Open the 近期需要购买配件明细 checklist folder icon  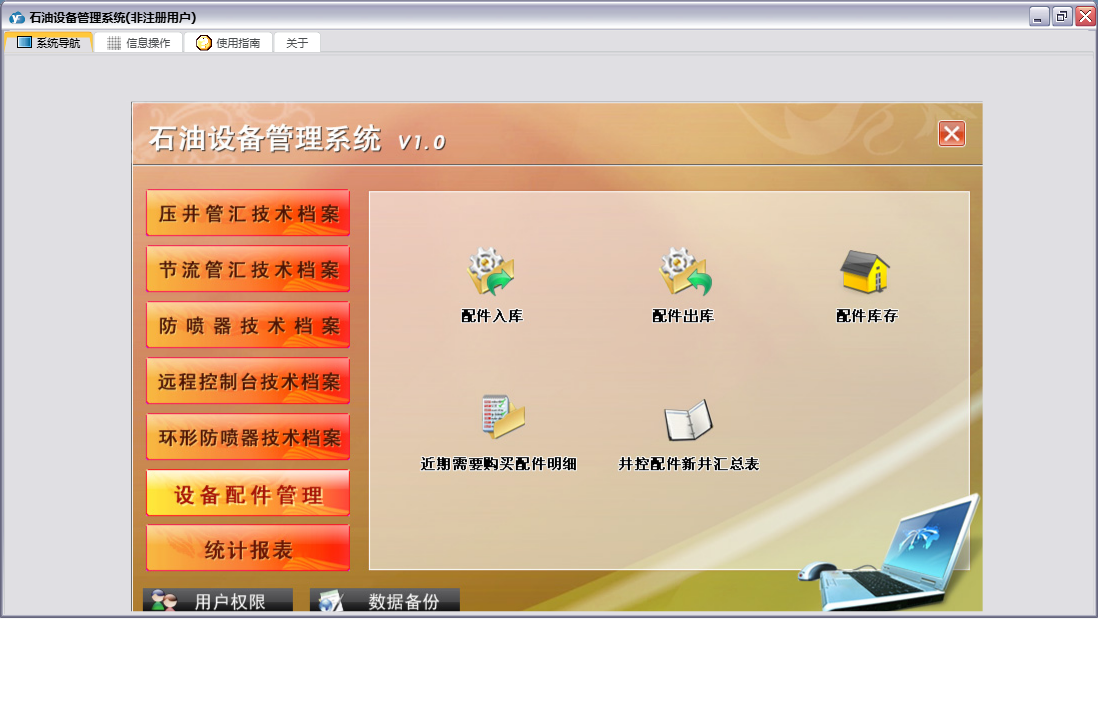pos(503,417)
